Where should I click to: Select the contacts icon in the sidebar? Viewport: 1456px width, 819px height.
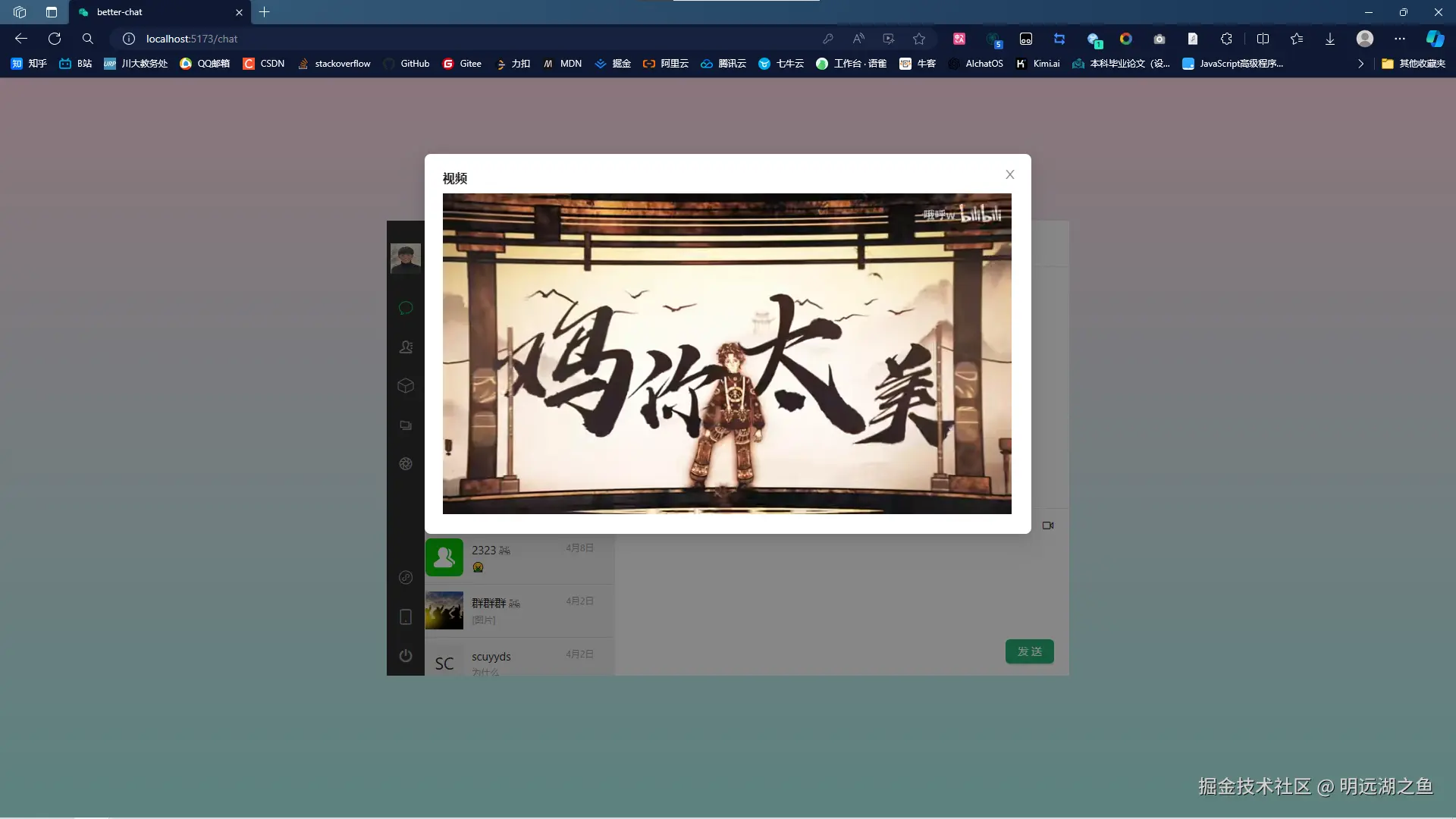[x=406, y=347]
